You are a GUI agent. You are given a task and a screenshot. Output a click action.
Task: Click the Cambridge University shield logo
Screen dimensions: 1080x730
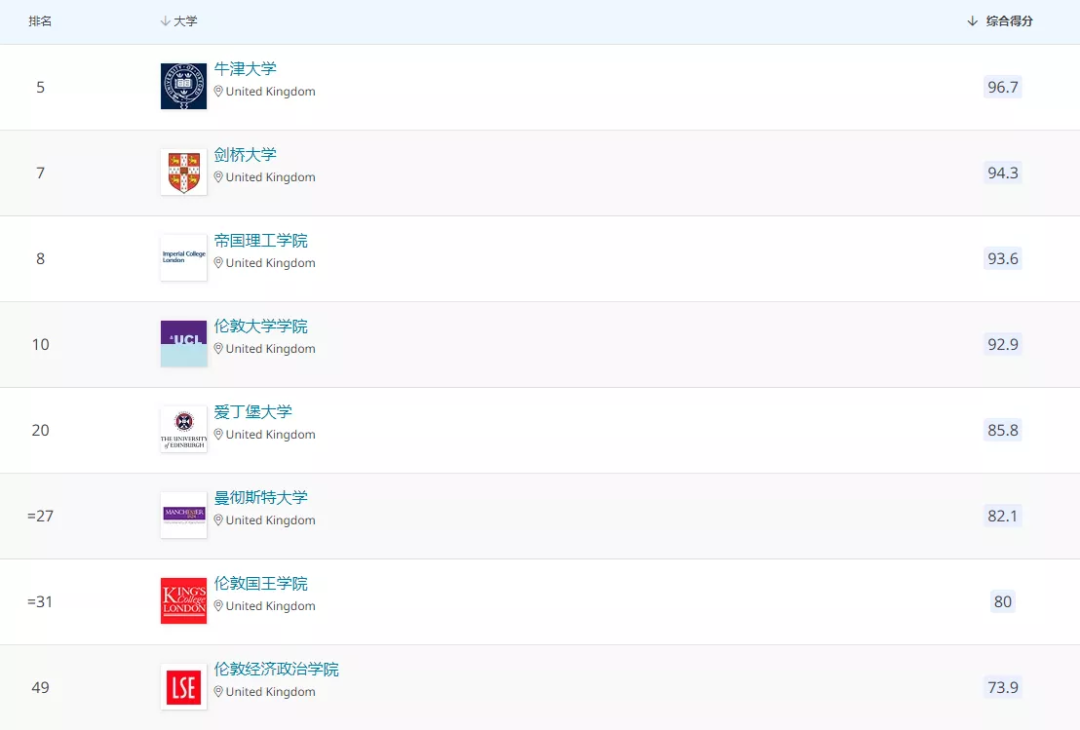184,172
